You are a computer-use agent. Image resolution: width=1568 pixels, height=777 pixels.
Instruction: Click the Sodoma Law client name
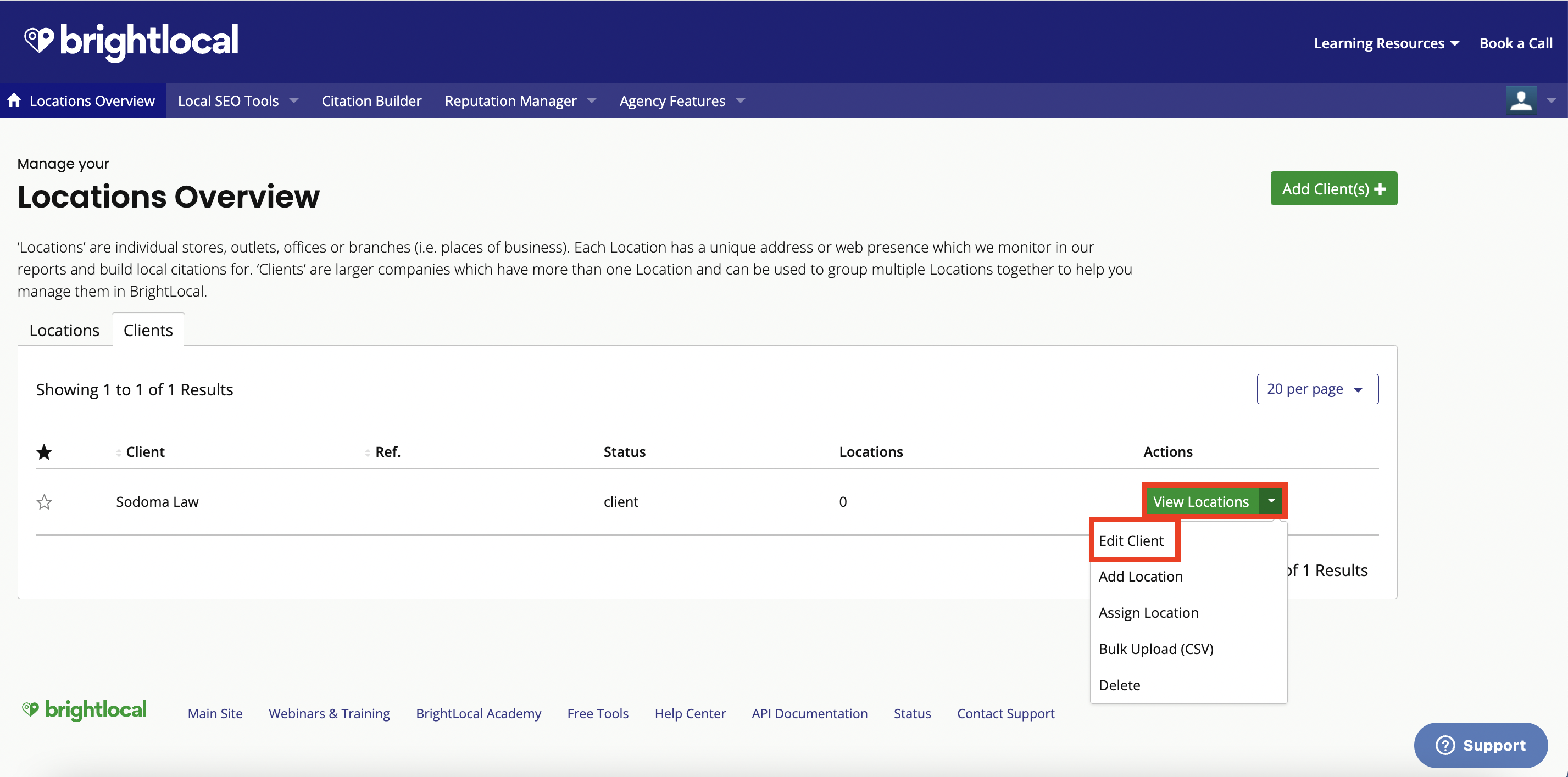[x=157, y=502]
